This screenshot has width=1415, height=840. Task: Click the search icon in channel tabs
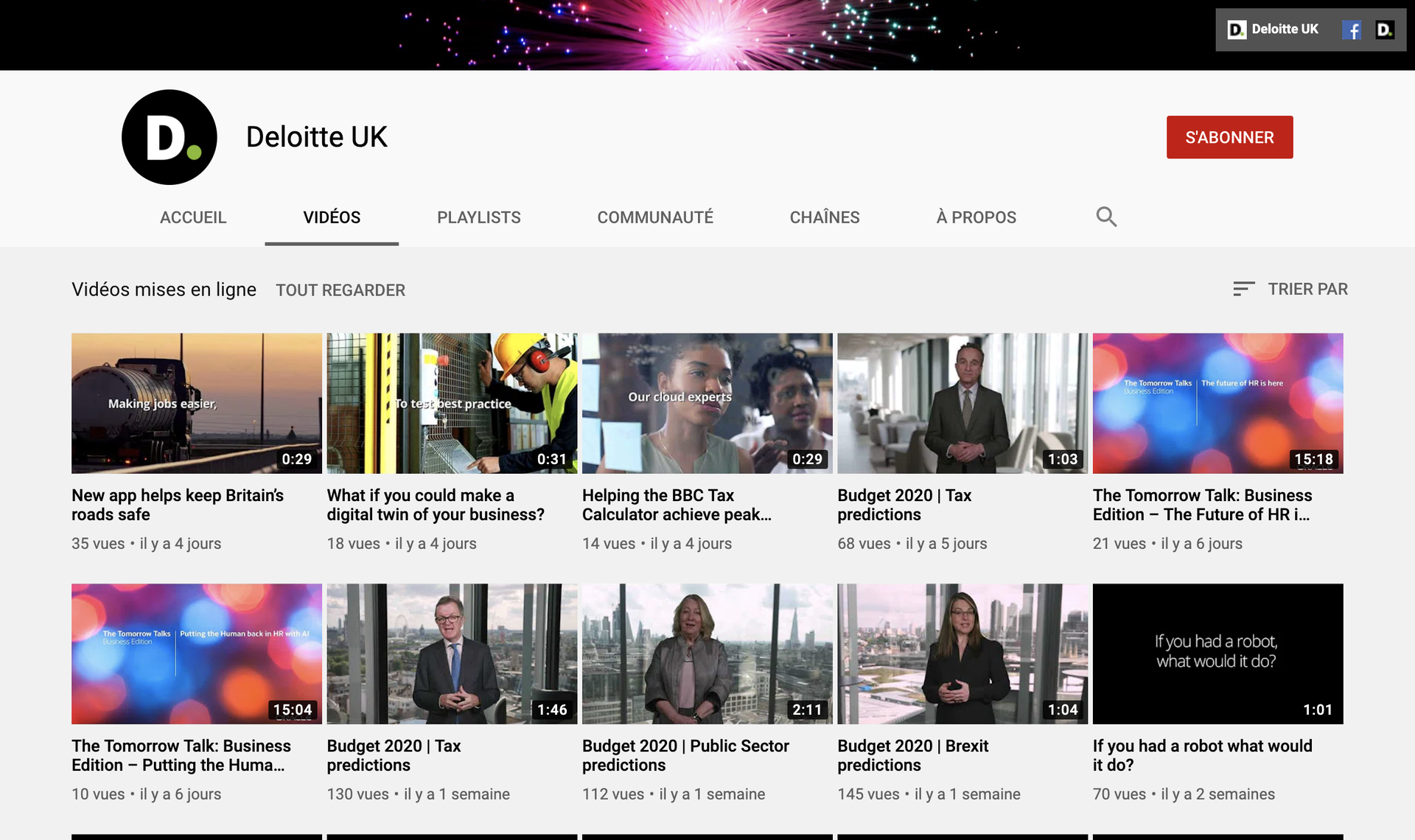click(1106, 217)
